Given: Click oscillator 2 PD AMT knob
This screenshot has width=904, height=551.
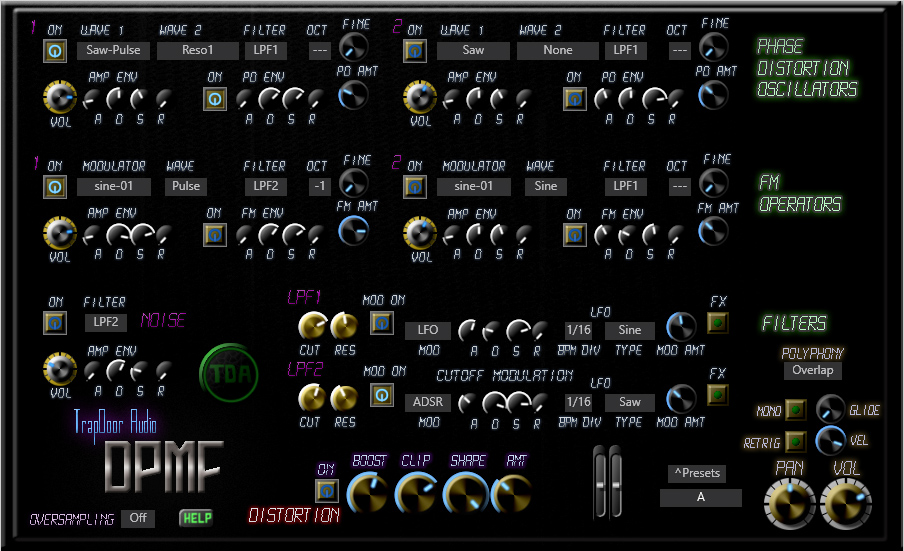Looking at the screenshot, I should tap(713, 95).
